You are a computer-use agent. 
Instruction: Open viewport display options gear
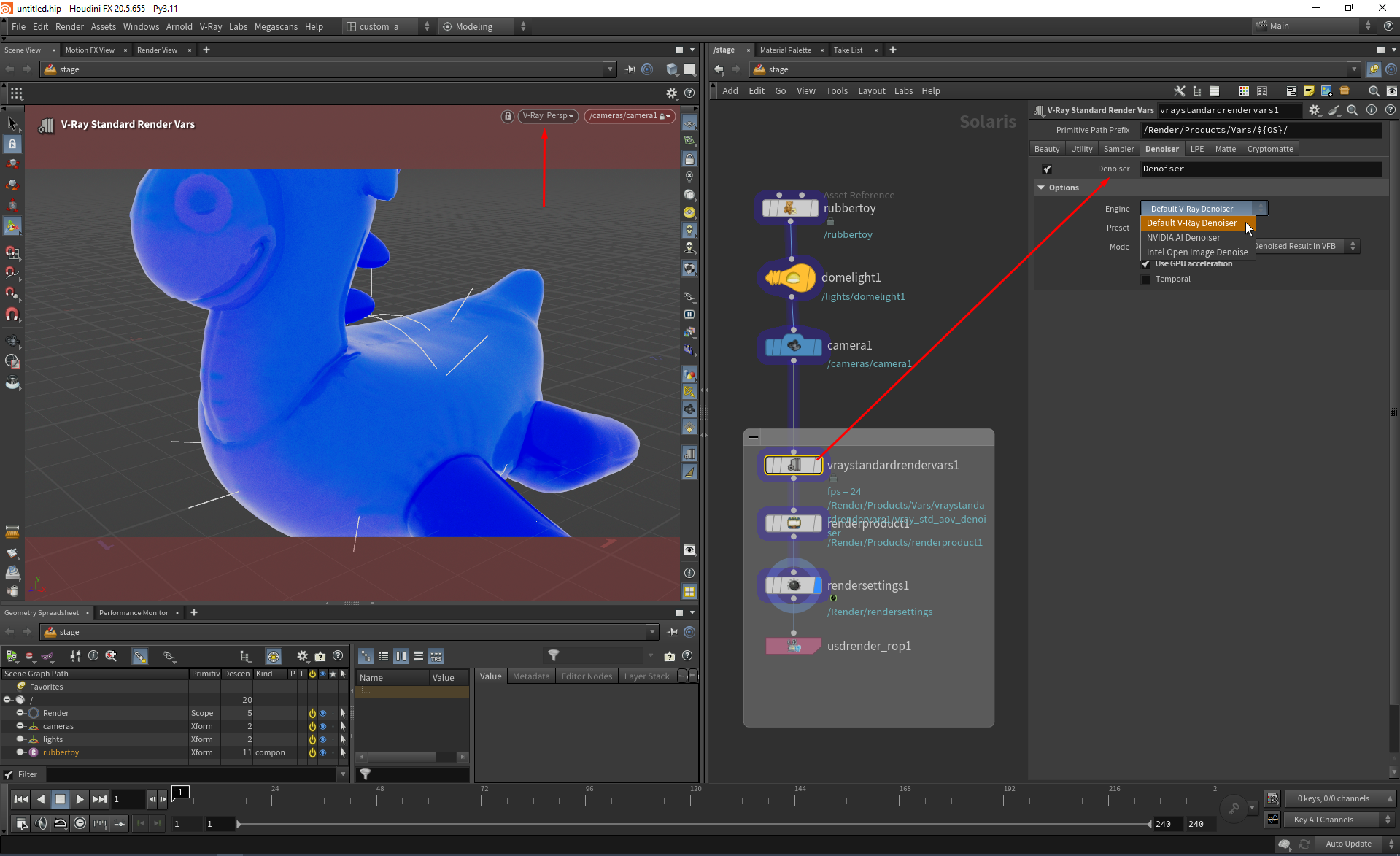672,93
